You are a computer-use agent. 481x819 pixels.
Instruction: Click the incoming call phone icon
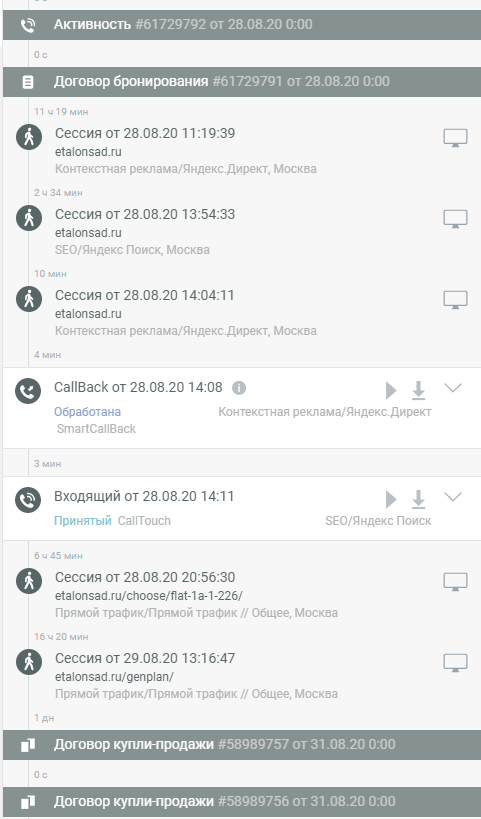pos(28,500)
